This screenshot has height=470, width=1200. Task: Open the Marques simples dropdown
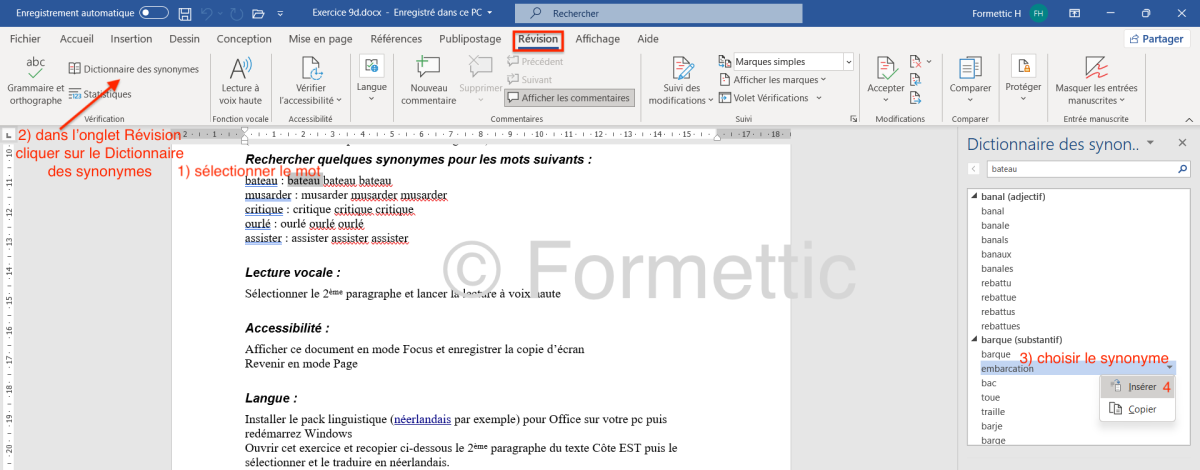click(x=792, y=62)
